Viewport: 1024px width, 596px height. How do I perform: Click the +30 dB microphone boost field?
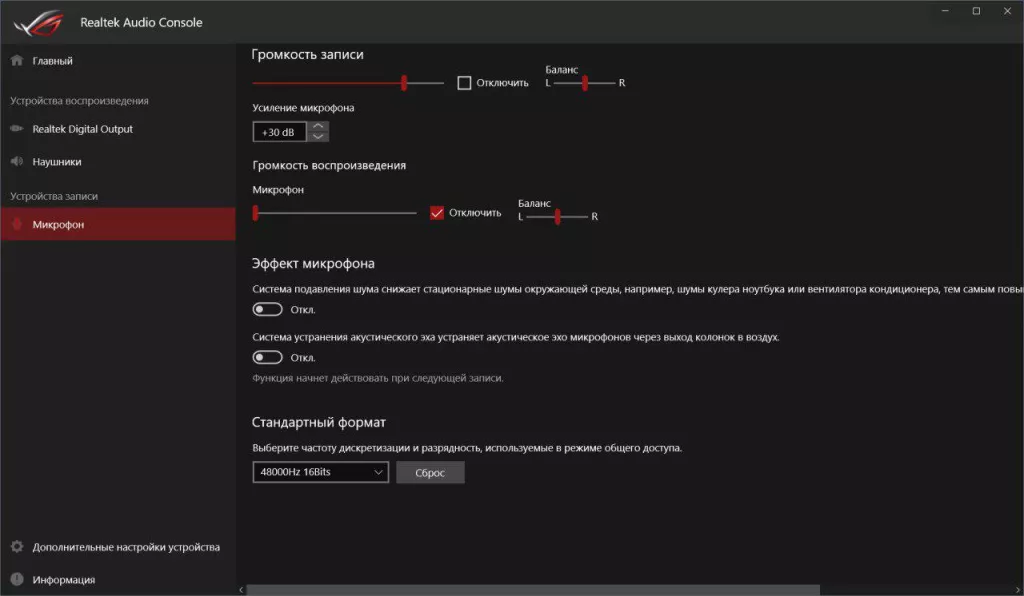pos(279,132)
